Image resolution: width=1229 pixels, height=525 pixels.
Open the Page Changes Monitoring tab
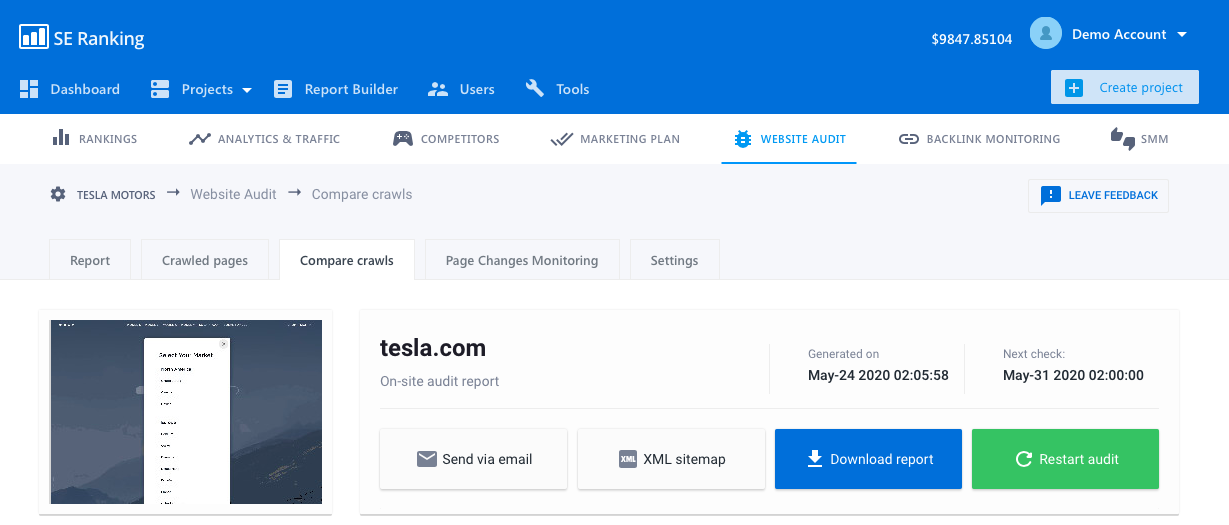point(521,260)
